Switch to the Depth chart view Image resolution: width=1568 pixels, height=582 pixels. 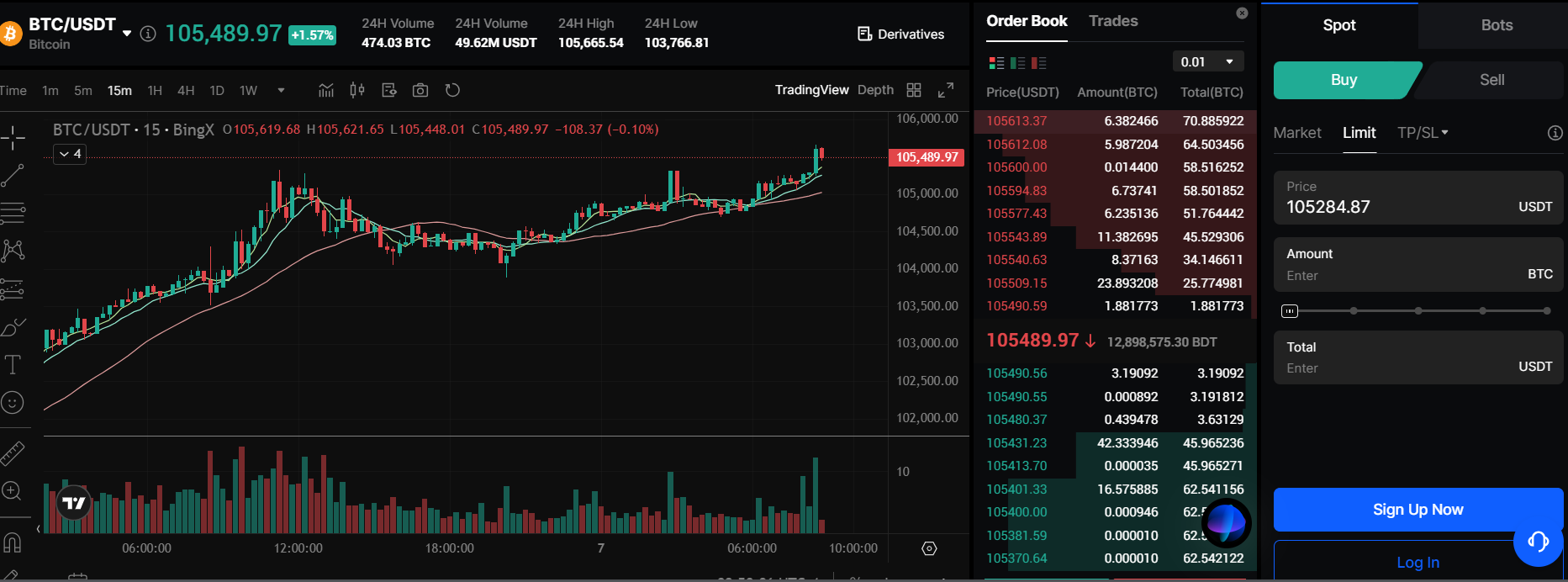875,90
